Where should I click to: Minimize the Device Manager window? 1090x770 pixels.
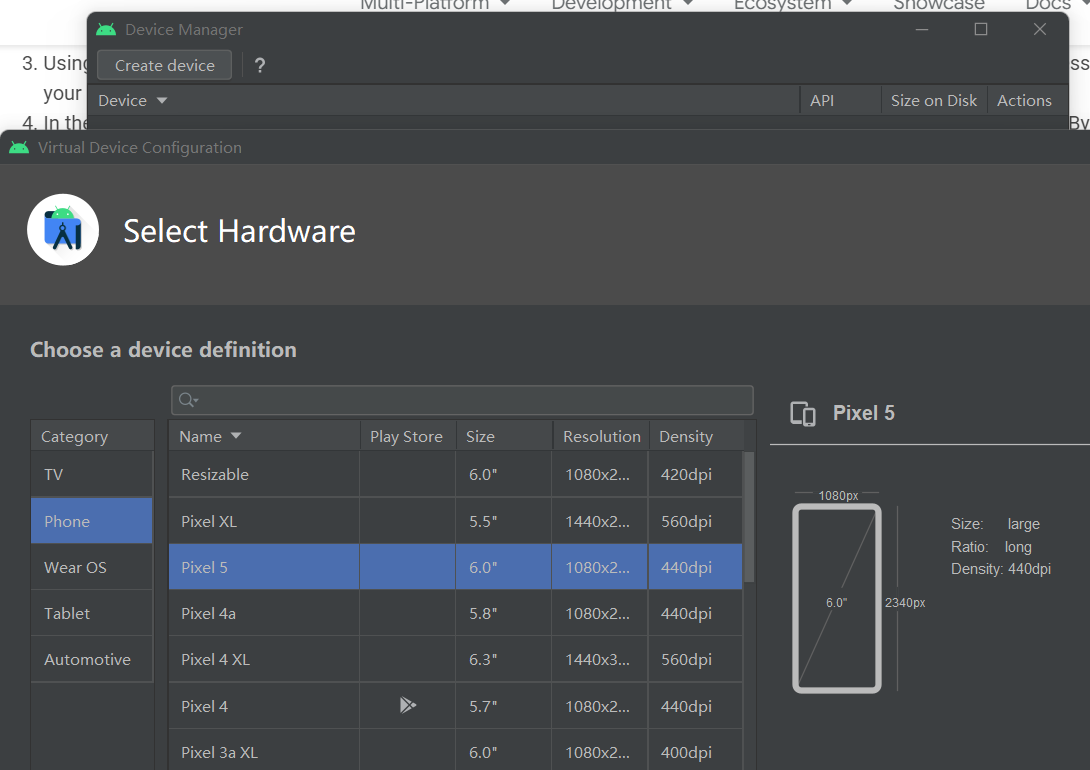tap(922, 29)
